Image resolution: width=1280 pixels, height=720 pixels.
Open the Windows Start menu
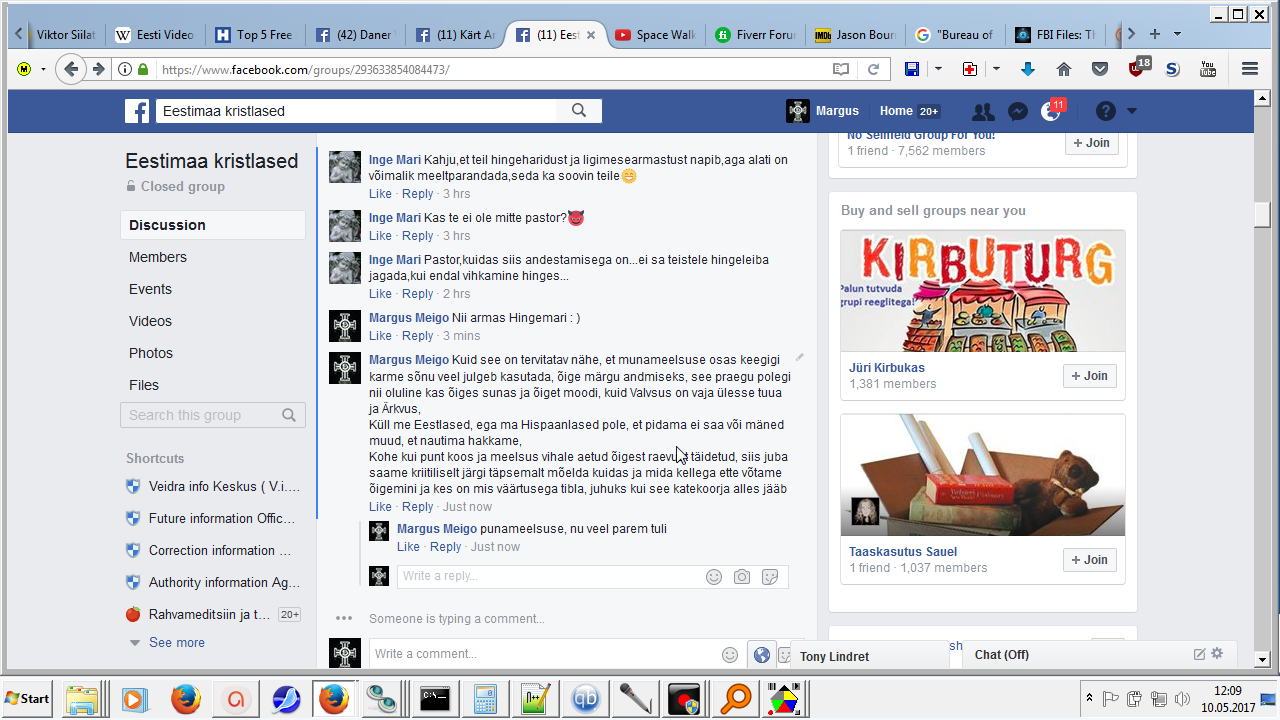(x=27, y=698)
